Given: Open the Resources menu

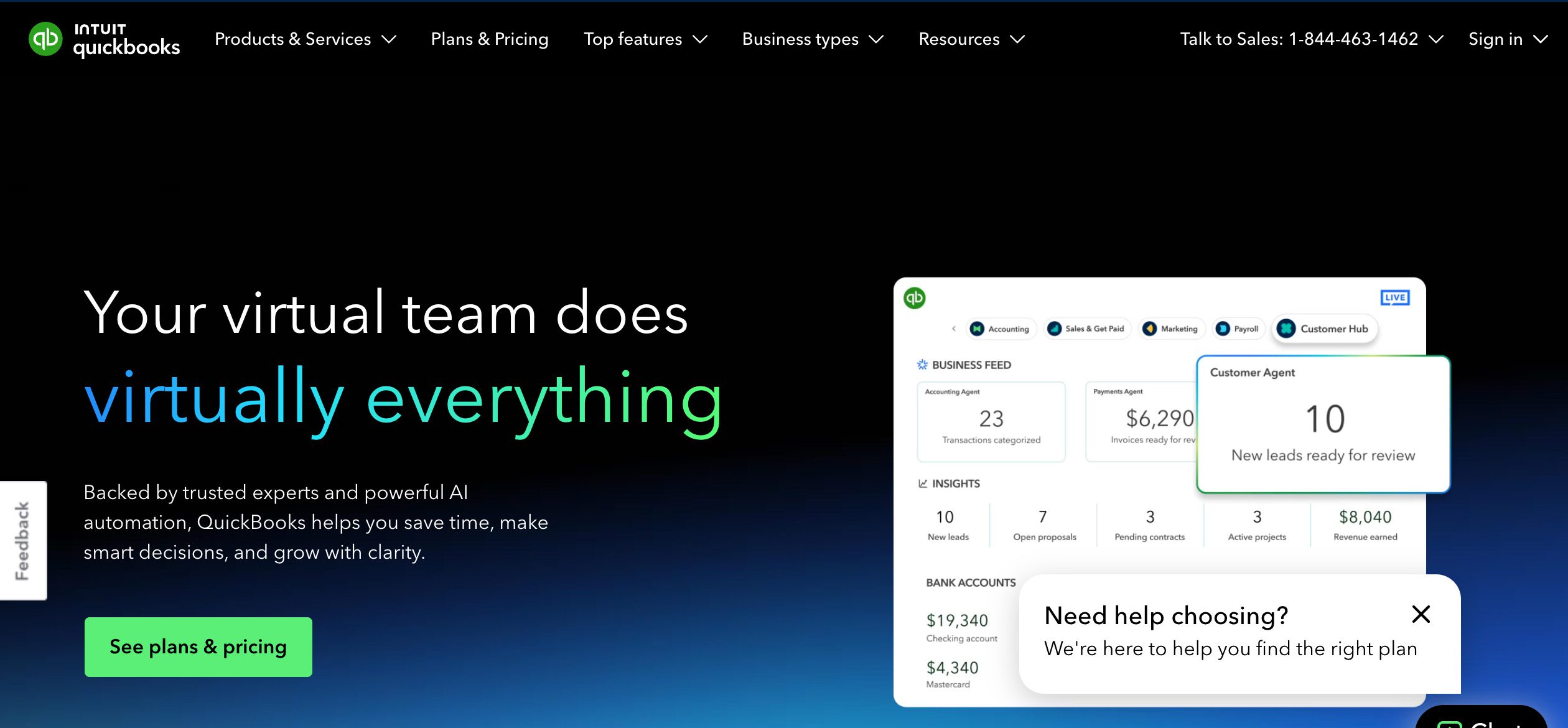Looking at the screenshot, I should pos(971,39).
